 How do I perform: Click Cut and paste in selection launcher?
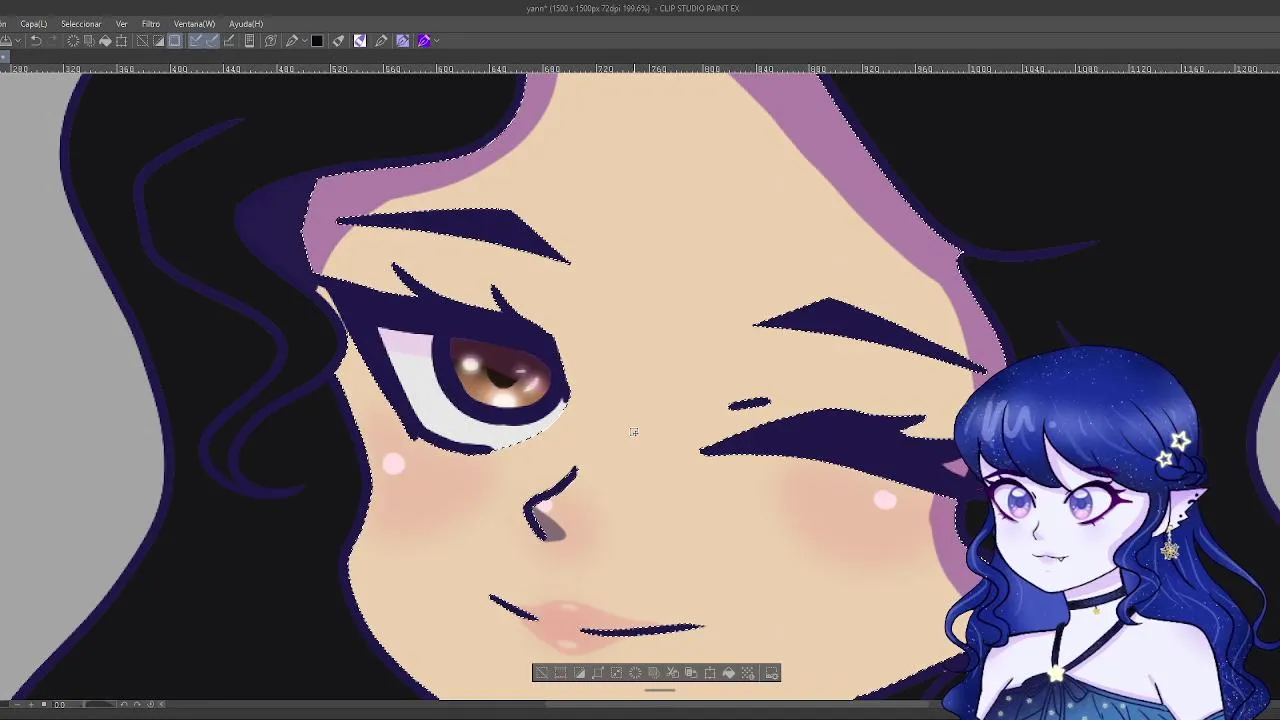672,673
